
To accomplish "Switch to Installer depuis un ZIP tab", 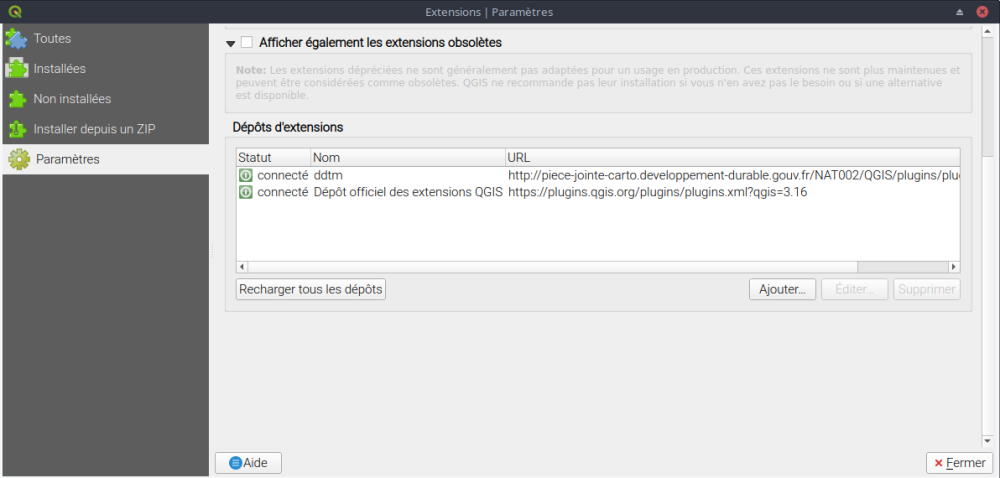I will [x=94, y=129].
